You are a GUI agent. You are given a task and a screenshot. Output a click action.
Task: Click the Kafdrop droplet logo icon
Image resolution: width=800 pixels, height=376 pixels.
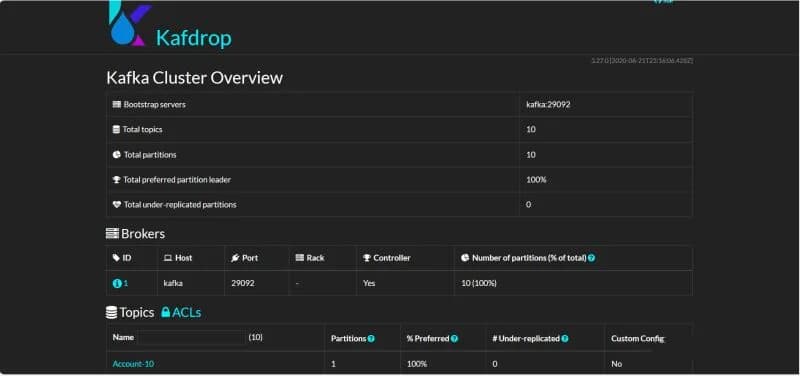pyautogui.click(x=130, y=23)
